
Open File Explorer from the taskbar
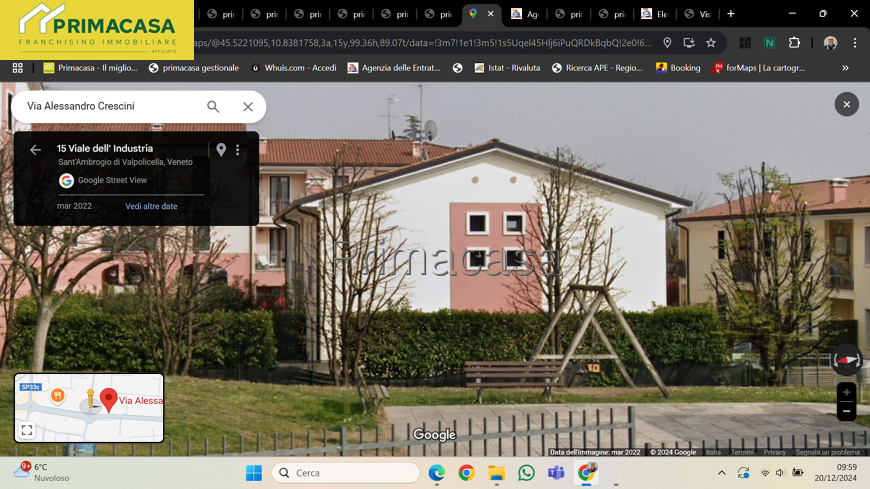(496, 473)
